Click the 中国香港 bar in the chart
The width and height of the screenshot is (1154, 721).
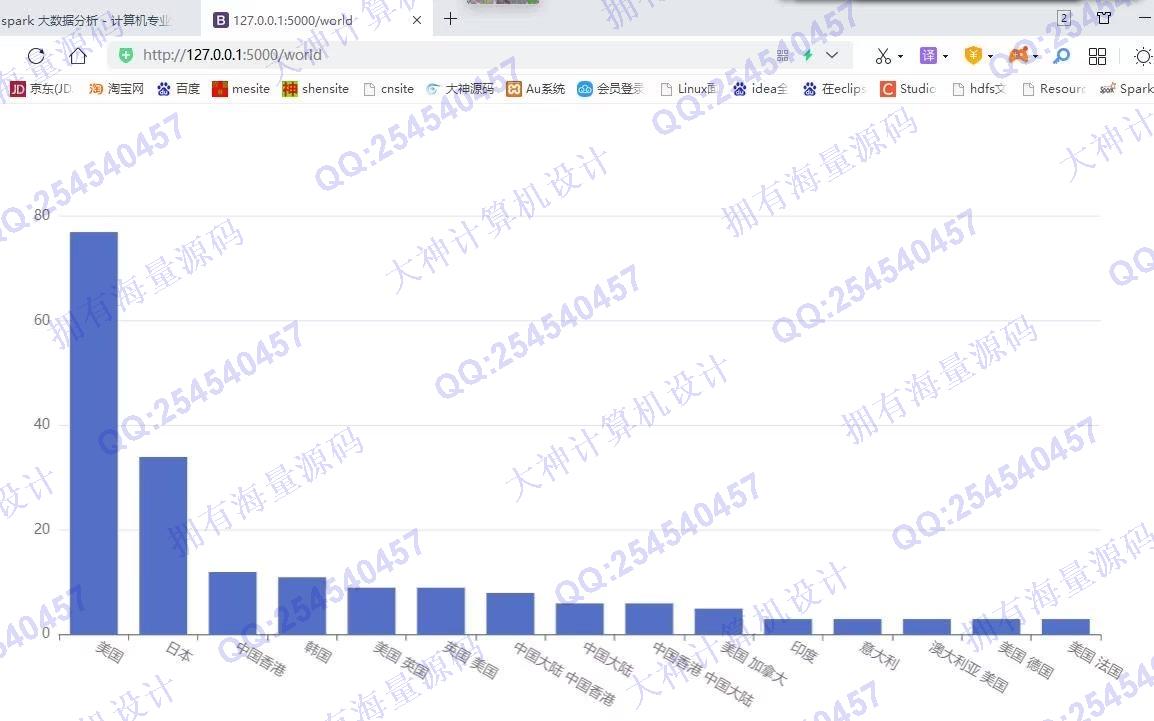233,603
